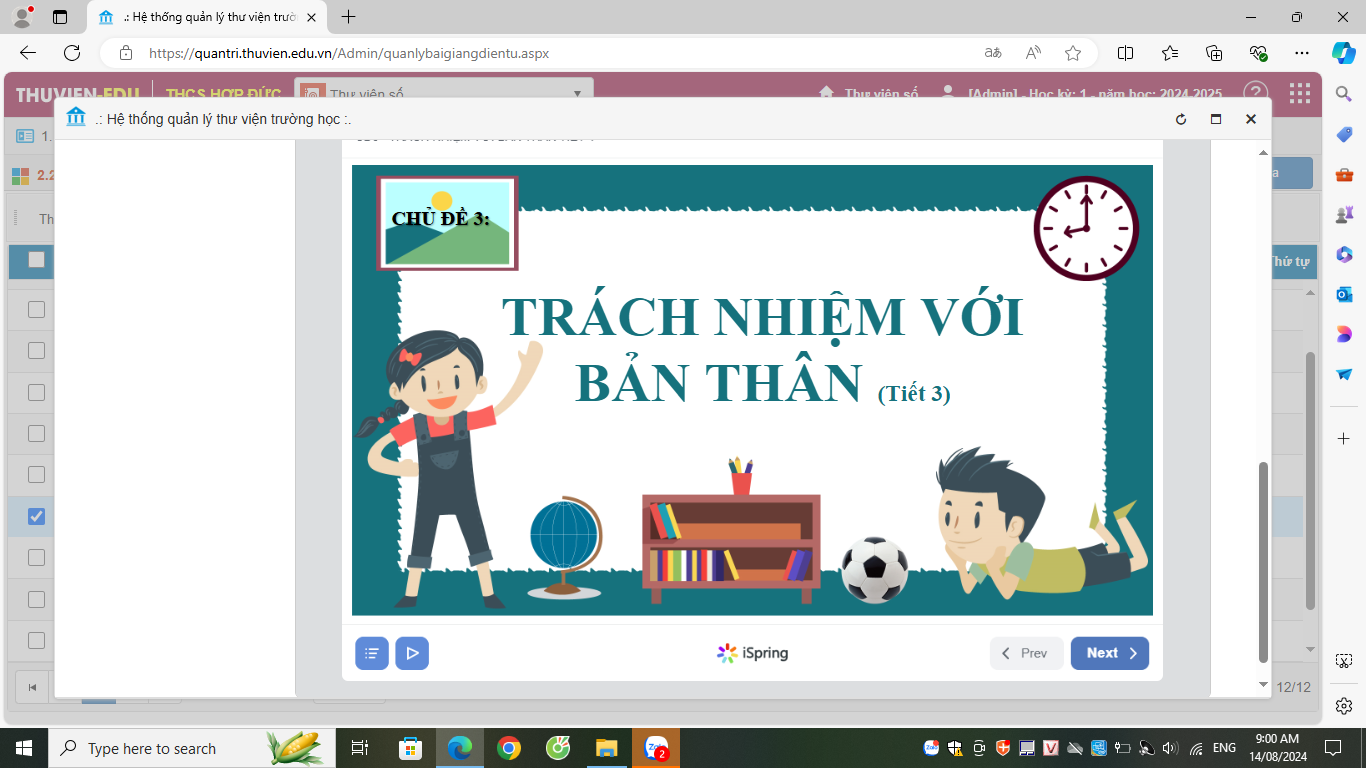The image size is (1366, 768).
Task: Open the iSpring slide outline list button
Action: 372,653
